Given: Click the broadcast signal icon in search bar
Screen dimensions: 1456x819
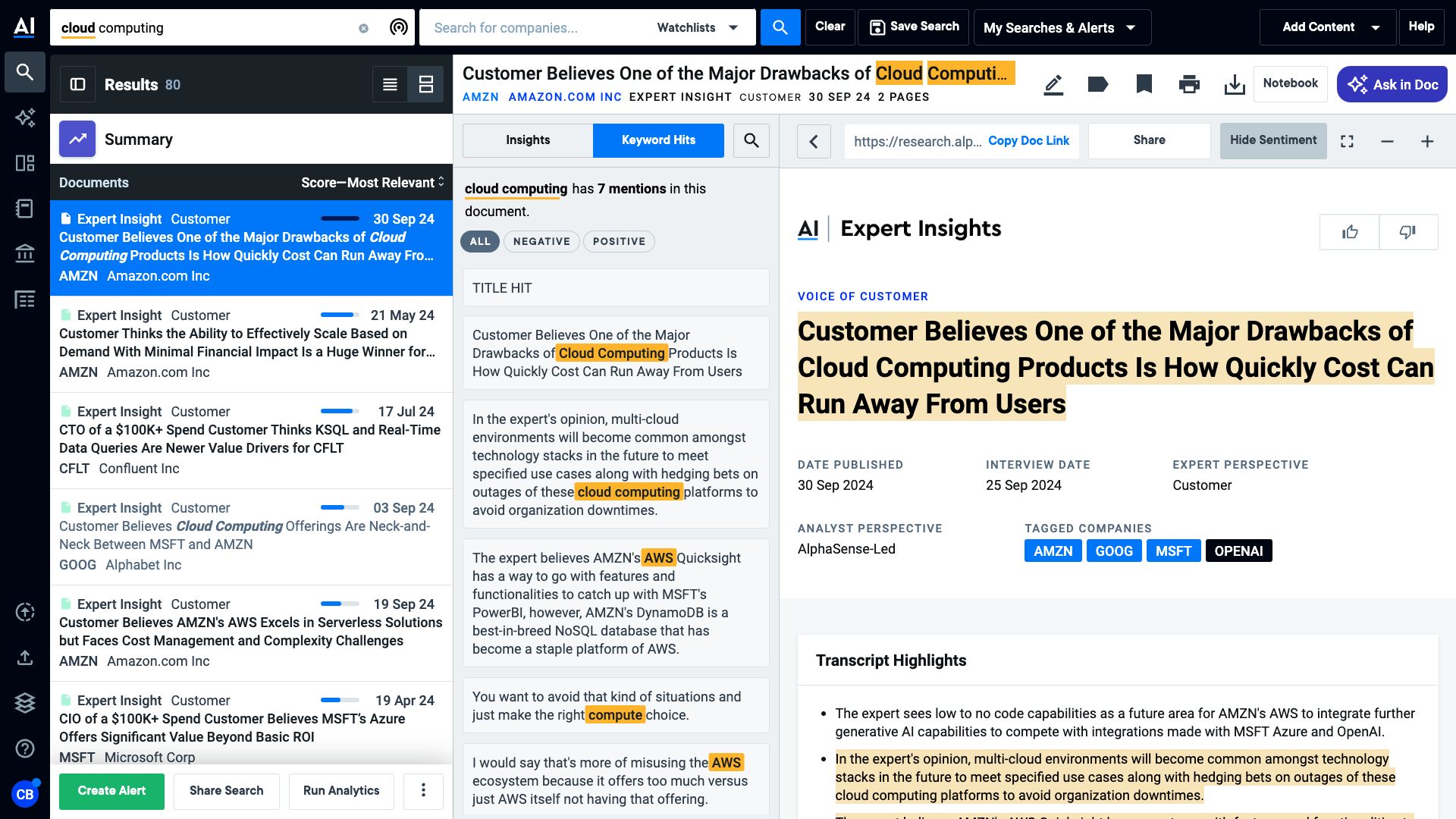Looking at the screenshot, I should coord(399,27).
